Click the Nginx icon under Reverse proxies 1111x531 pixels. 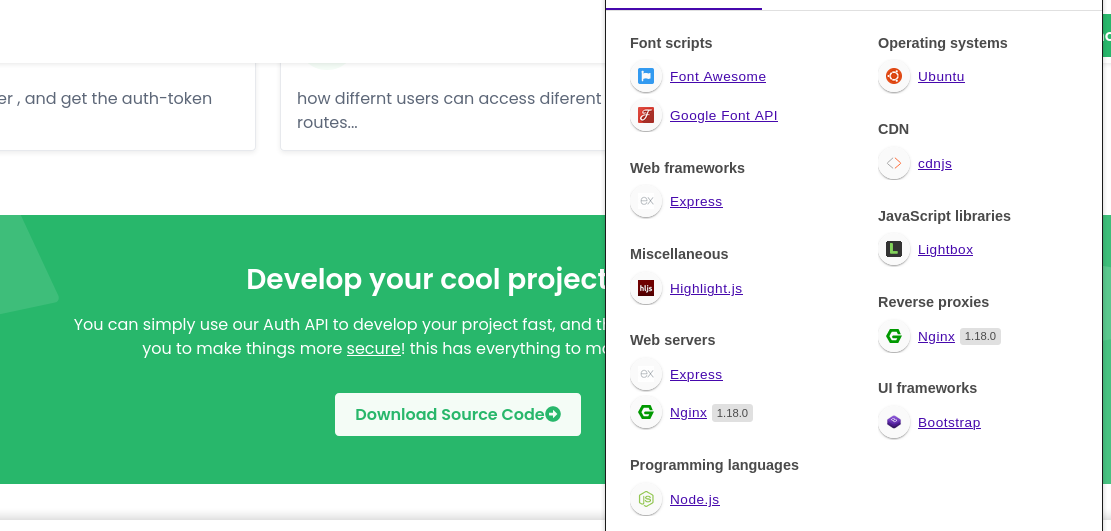pyautogui.click(x=894, y=337)
